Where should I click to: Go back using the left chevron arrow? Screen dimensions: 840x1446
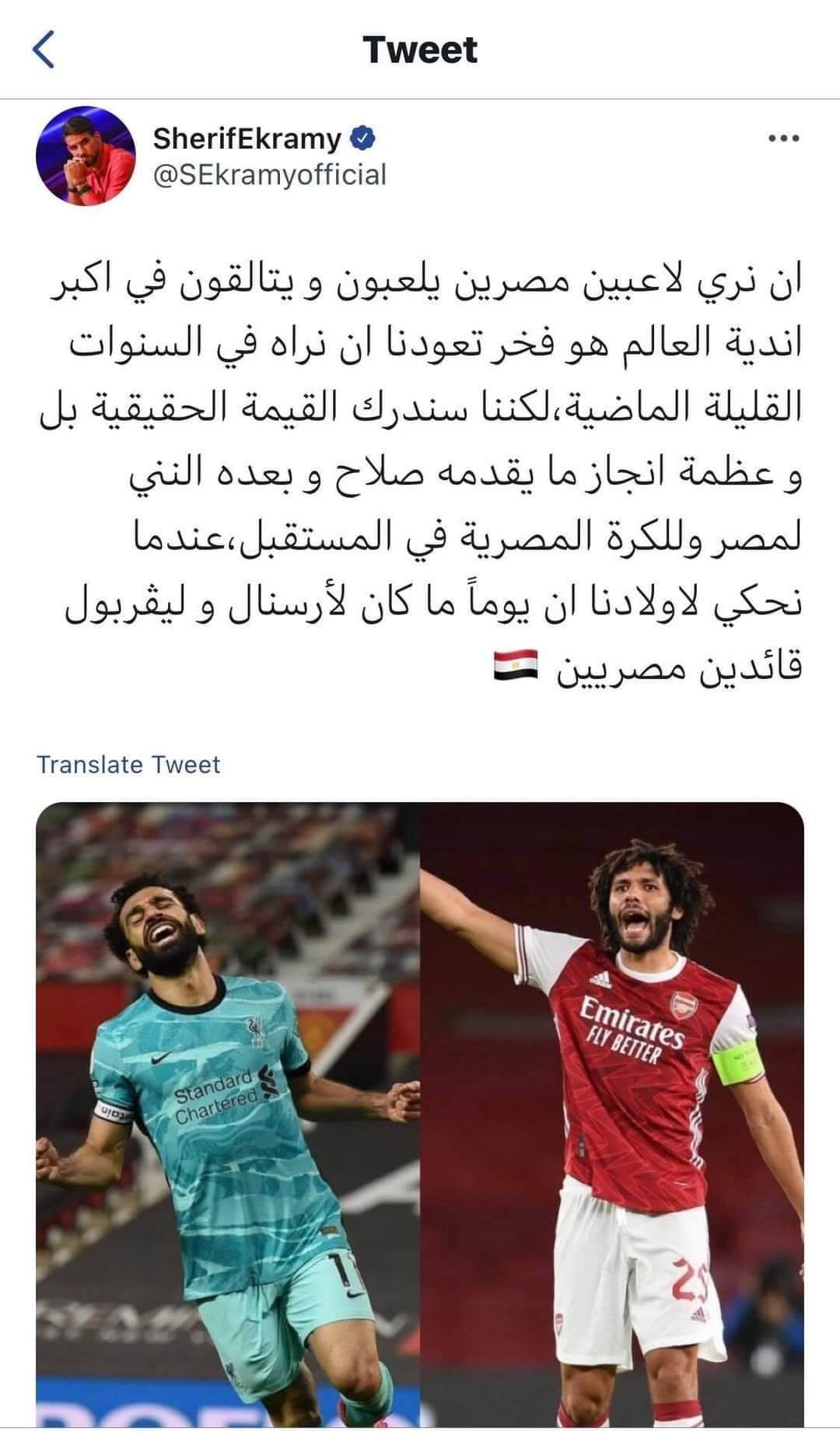[44, 50]
